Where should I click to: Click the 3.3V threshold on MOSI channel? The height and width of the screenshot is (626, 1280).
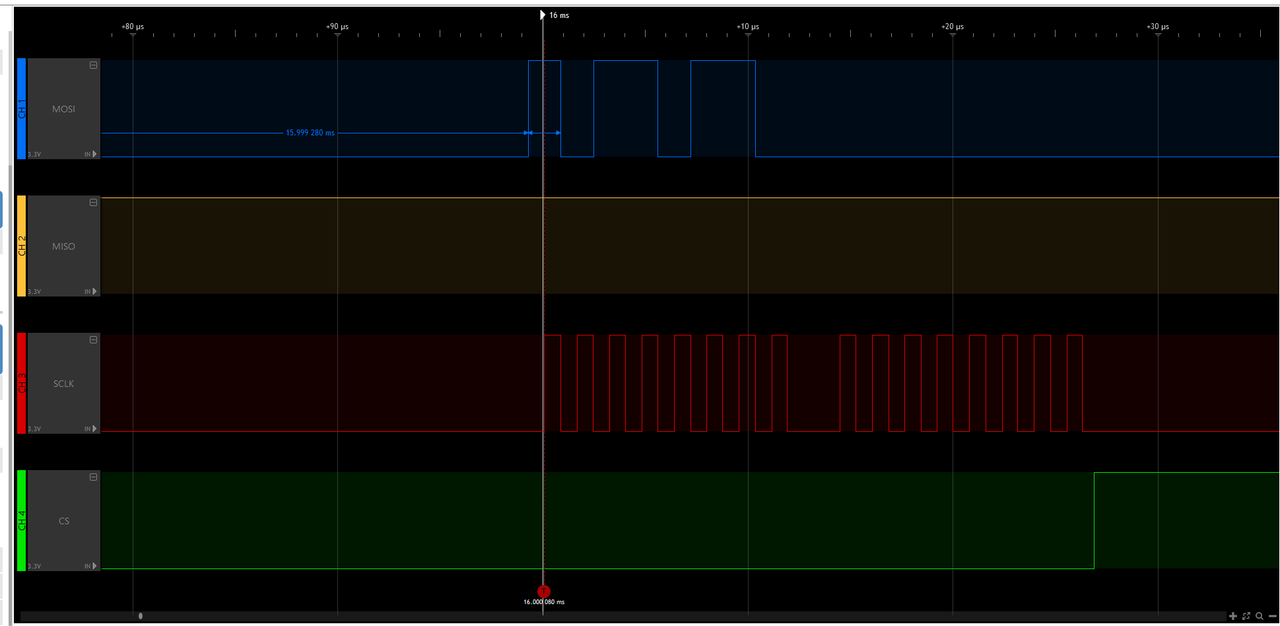click(34, 154)
